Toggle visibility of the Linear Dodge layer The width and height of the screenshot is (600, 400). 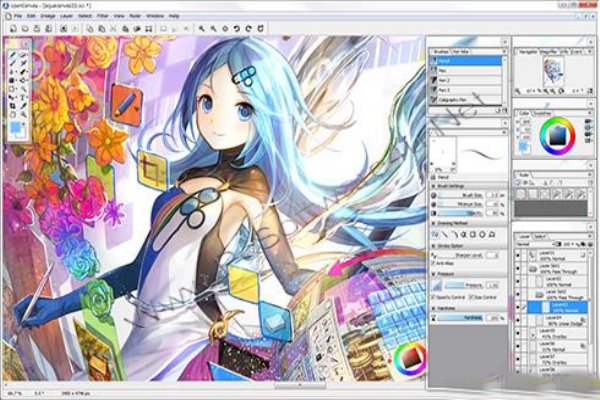(x=518, y=320)
